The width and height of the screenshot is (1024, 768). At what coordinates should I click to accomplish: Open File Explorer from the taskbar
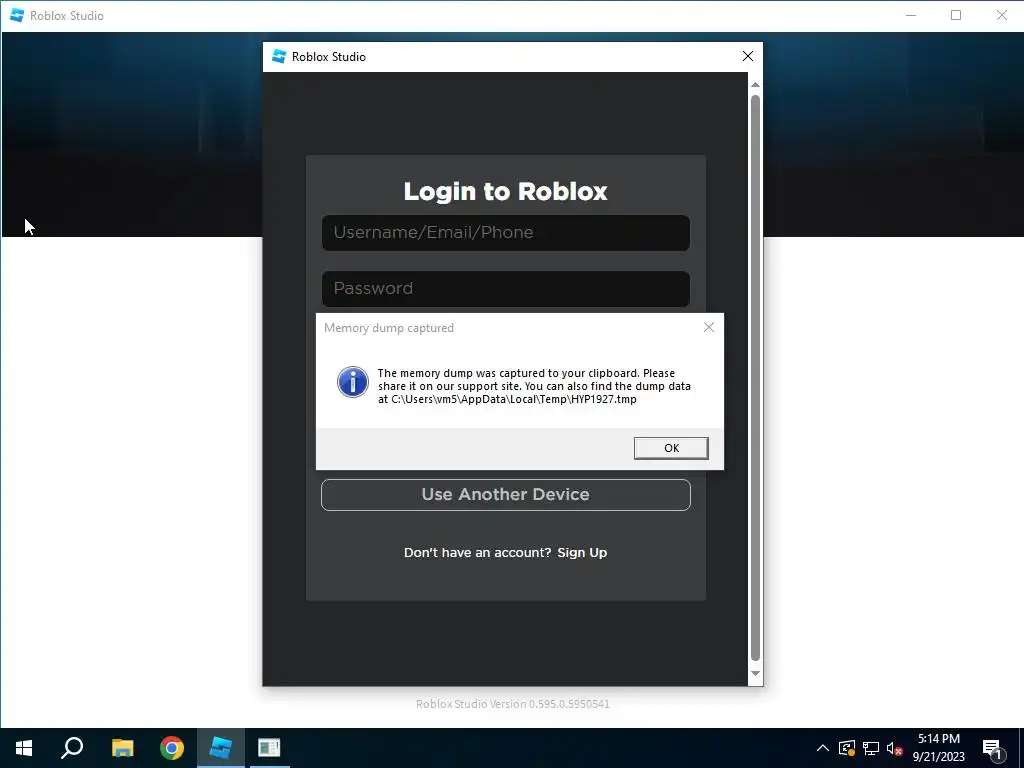(122, 748)
